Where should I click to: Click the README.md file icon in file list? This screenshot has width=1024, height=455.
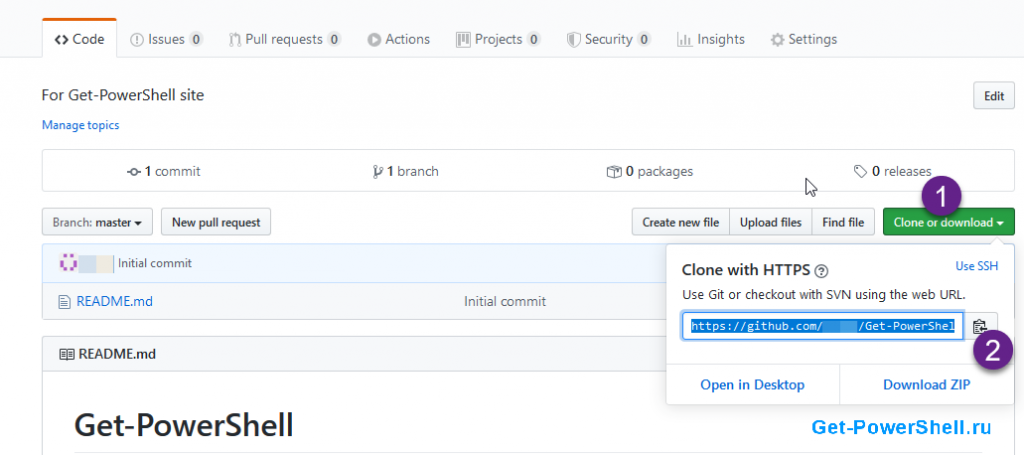pos(63,302)
